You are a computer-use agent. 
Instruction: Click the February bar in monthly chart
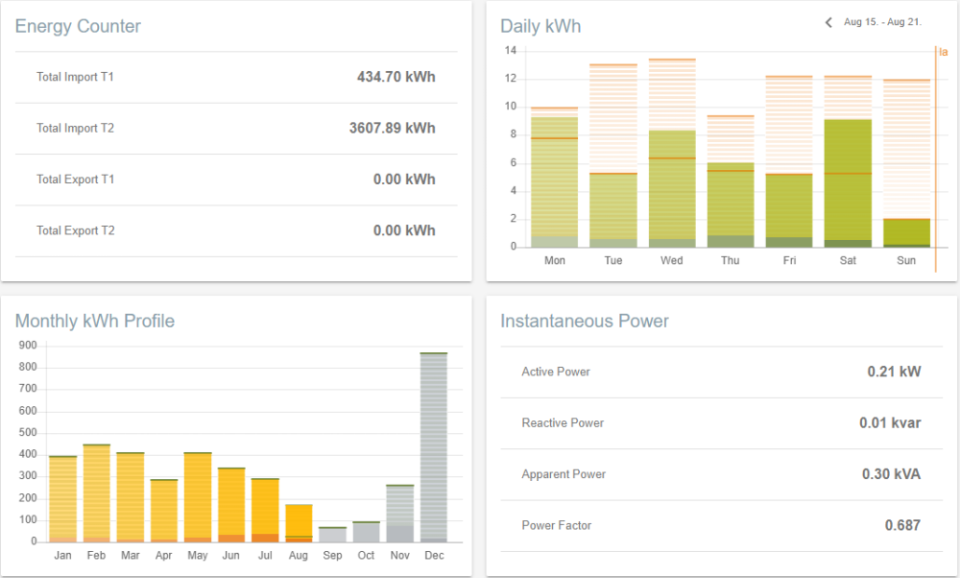96,494
